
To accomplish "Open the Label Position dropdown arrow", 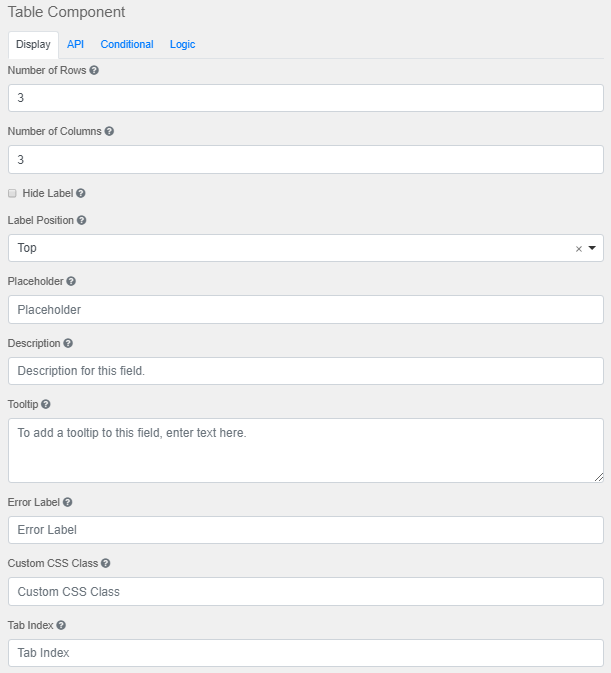I will pyautogui.click(x=592, y=248).
